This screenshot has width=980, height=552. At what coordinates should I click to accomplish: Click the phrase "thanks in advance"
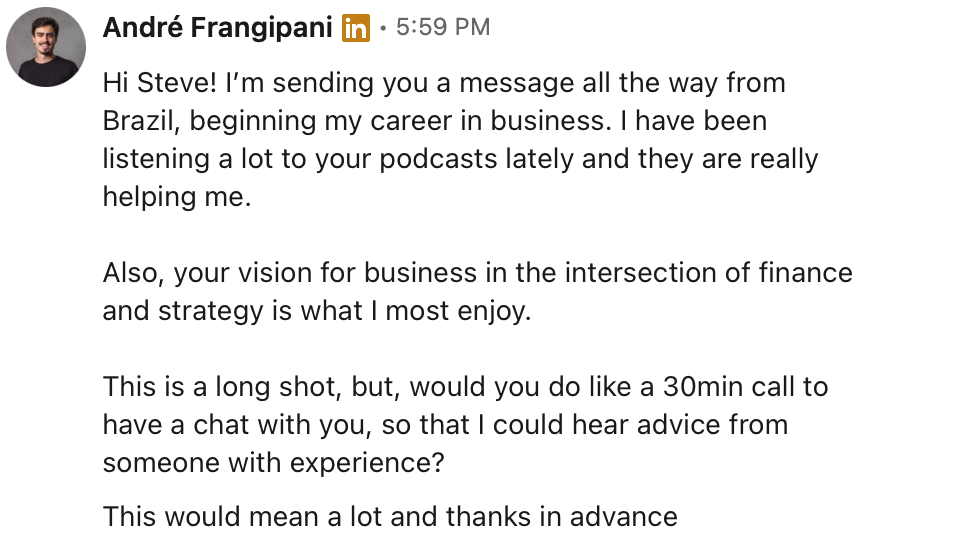pos(561,517)
